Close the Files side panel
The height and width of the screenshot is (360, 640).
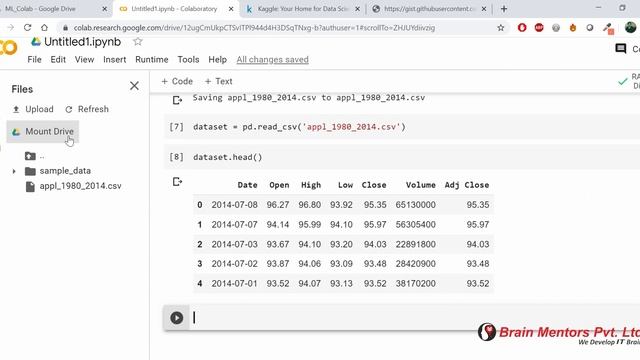[134, 86]
